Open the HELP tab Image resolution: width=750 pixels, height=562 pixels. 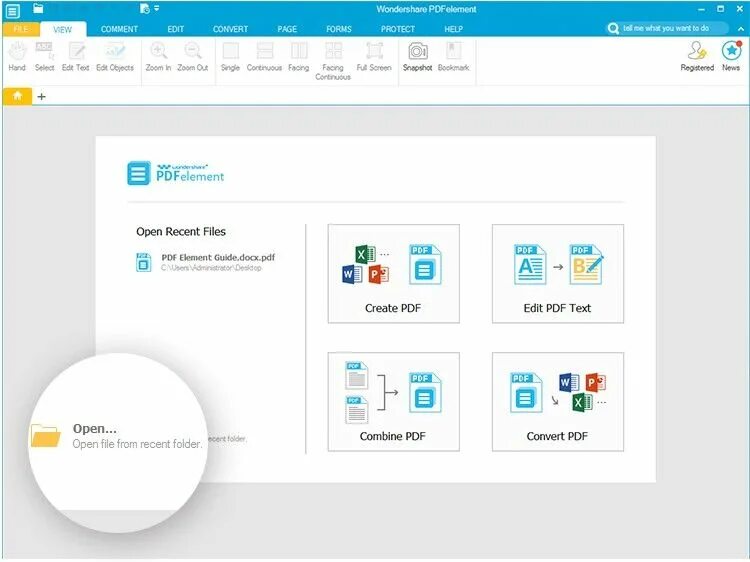pyautogui.click(x=453, y=29)
